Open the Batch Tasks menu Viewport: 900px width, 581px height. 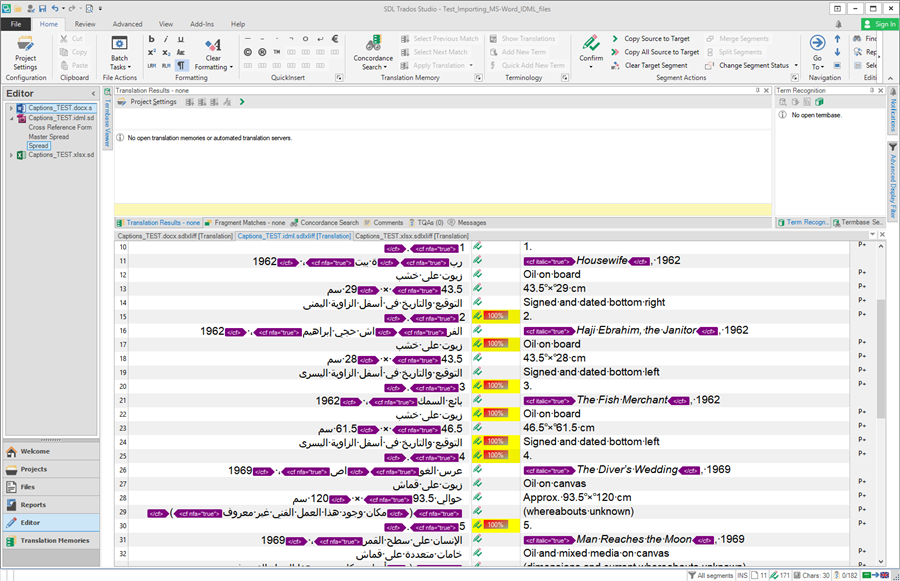tap(119, 53)
